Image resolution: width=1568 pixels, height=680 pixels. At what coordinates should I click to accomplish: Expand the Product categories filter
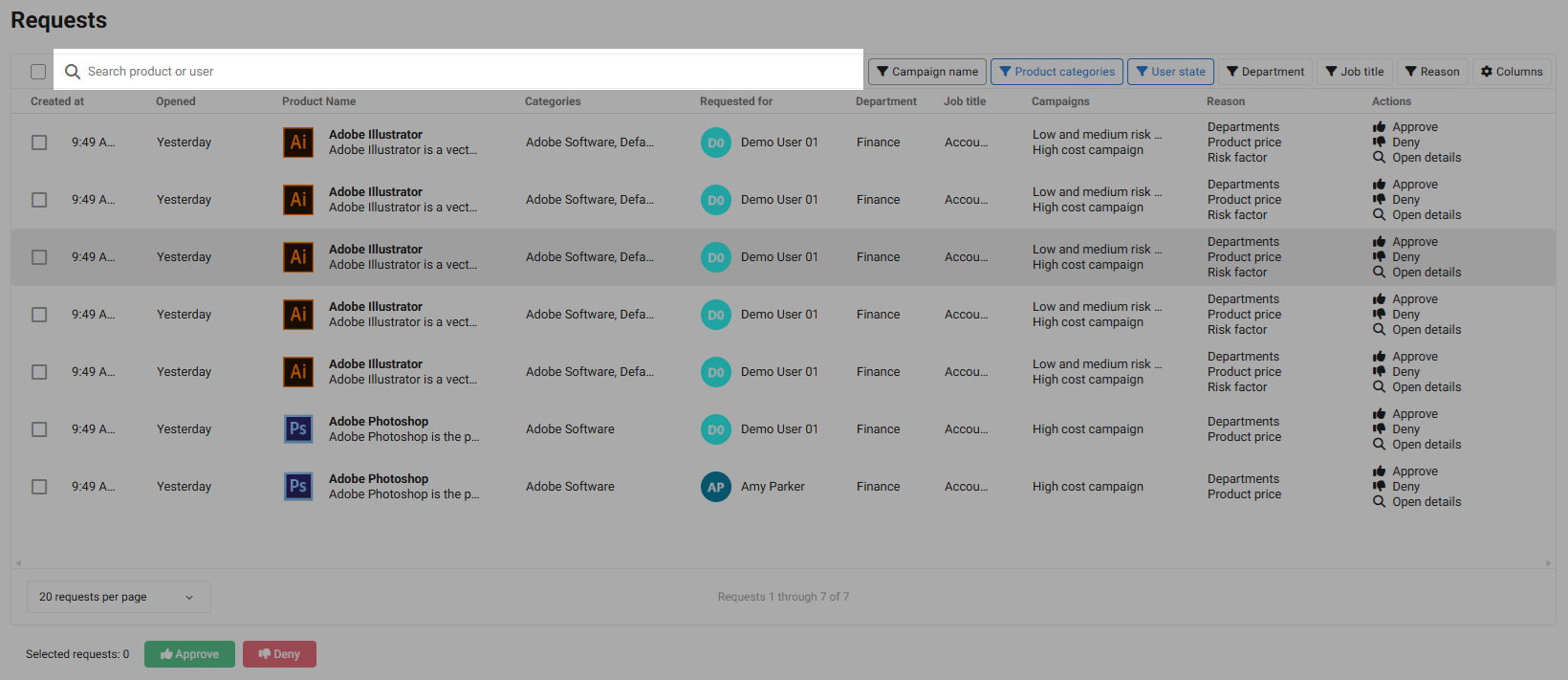coord(1056,72)
